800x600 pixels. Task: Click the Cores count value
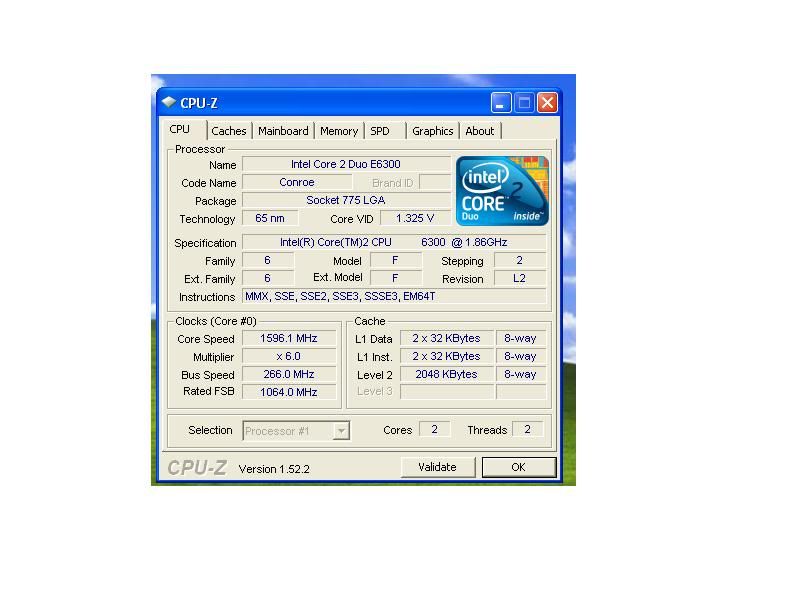point(435,430)
